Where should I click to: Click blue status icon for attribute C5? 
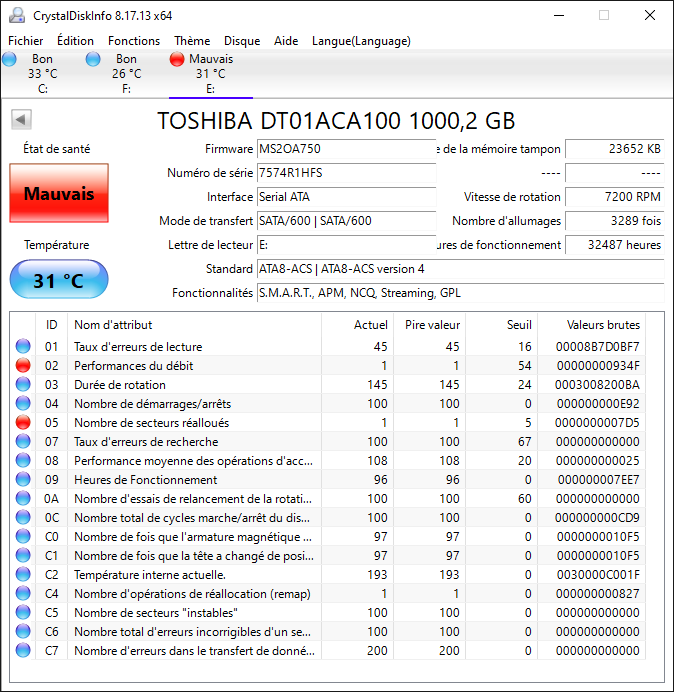pos(23,612)
